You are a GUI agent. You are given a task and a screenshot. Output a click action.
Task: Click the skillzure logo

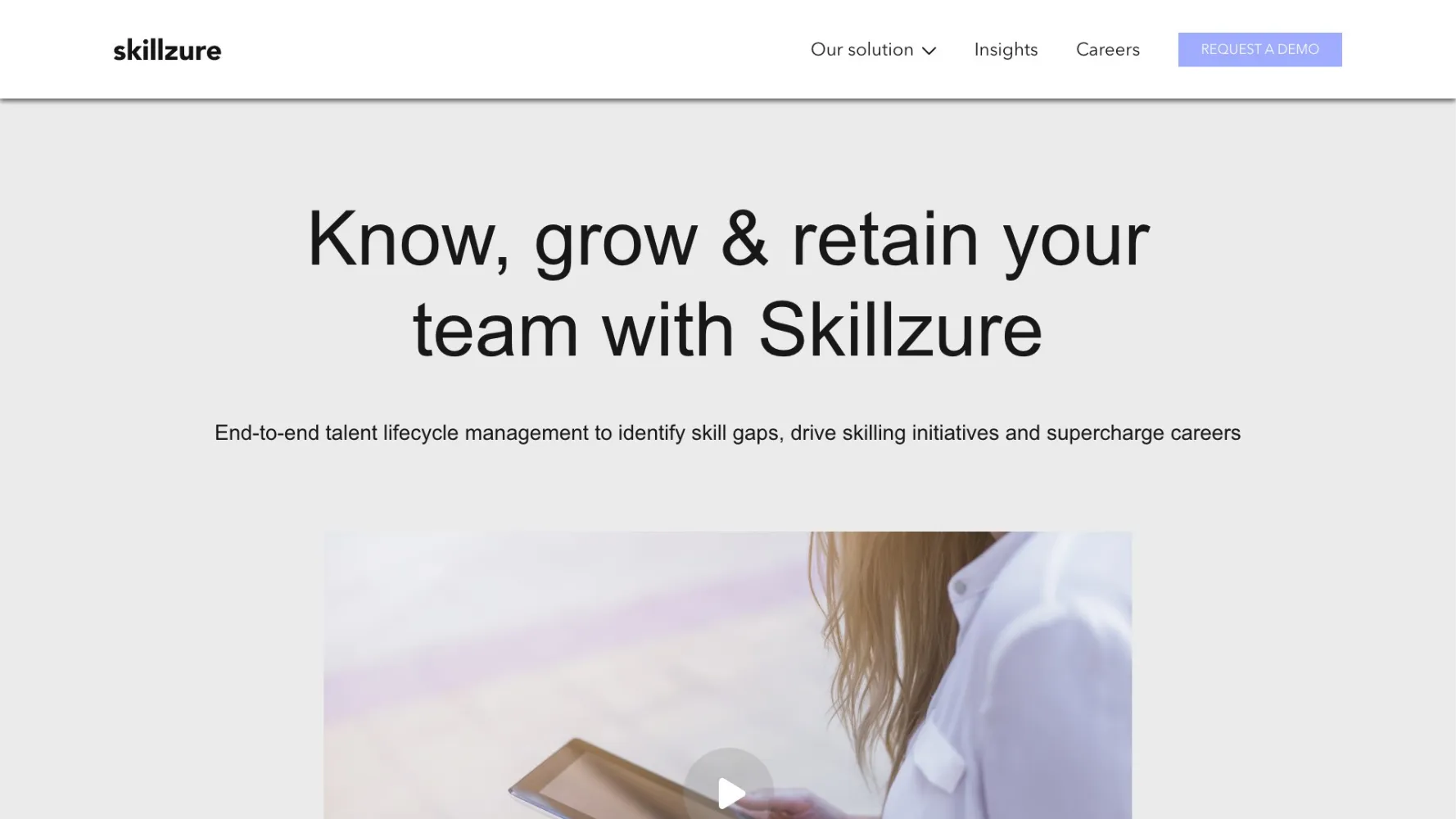(x=167, y=50)
